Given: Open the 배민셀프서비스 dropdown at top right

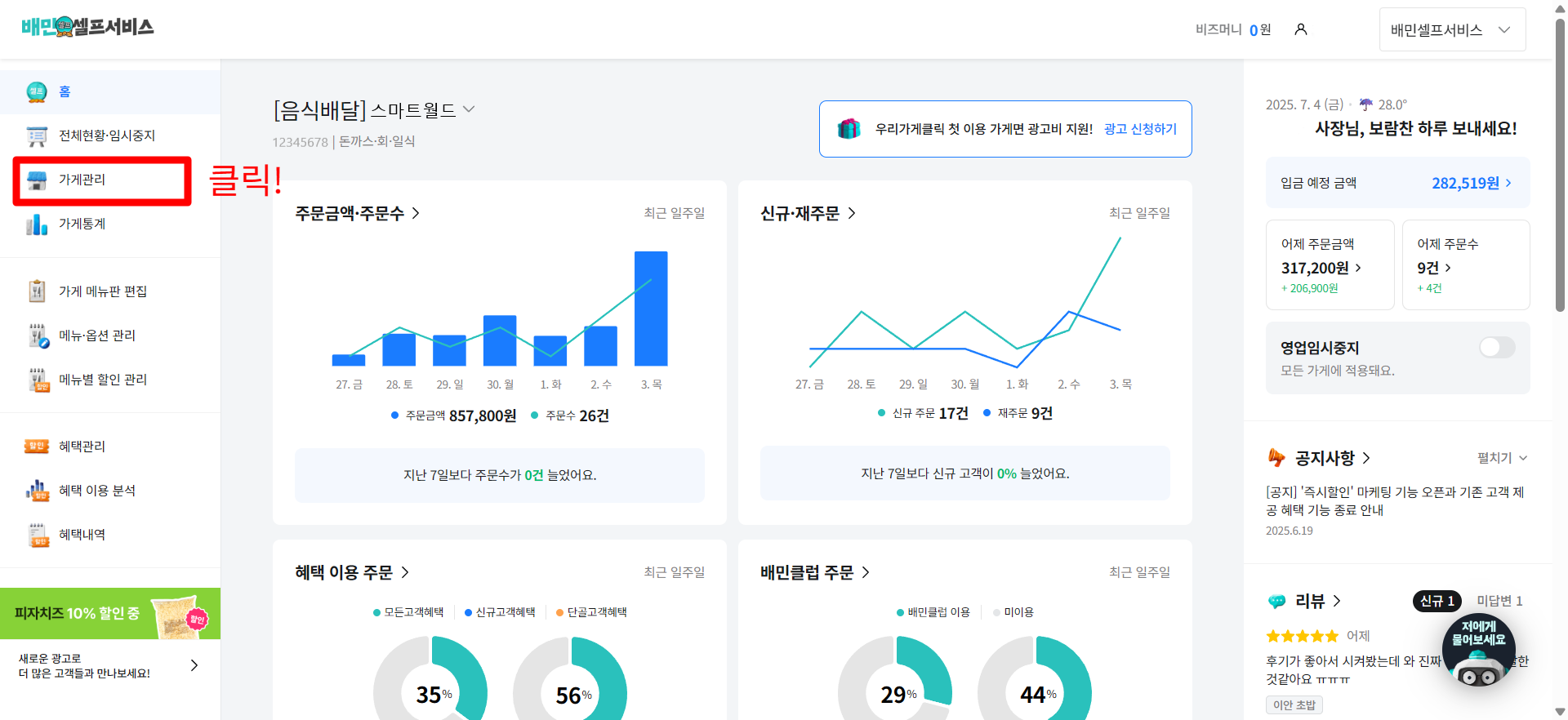Looking at the screenshot, I should click(1452, 29).
